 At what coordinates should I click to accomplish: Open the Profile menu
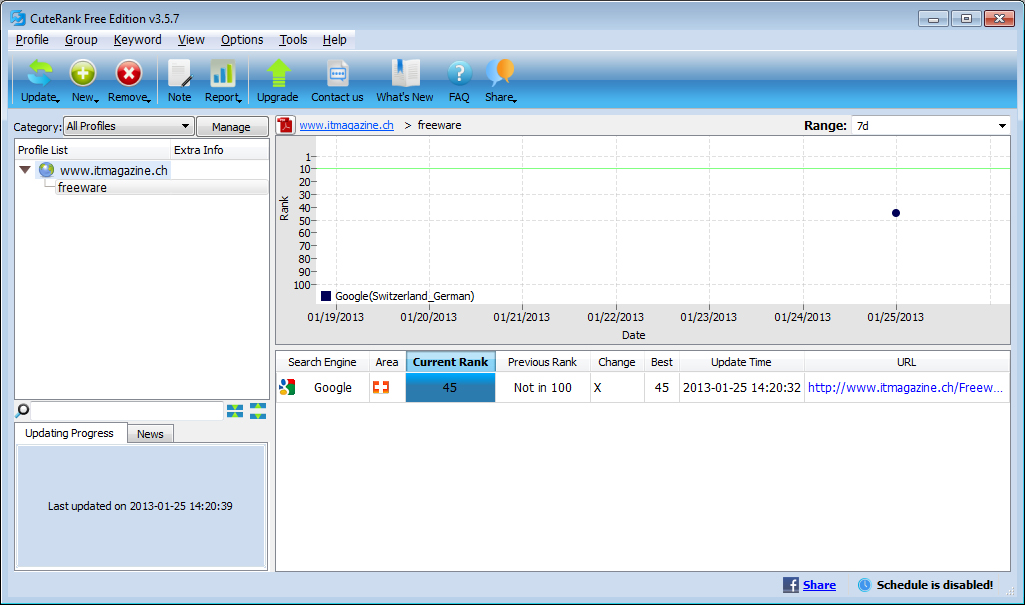click(32, 40)
